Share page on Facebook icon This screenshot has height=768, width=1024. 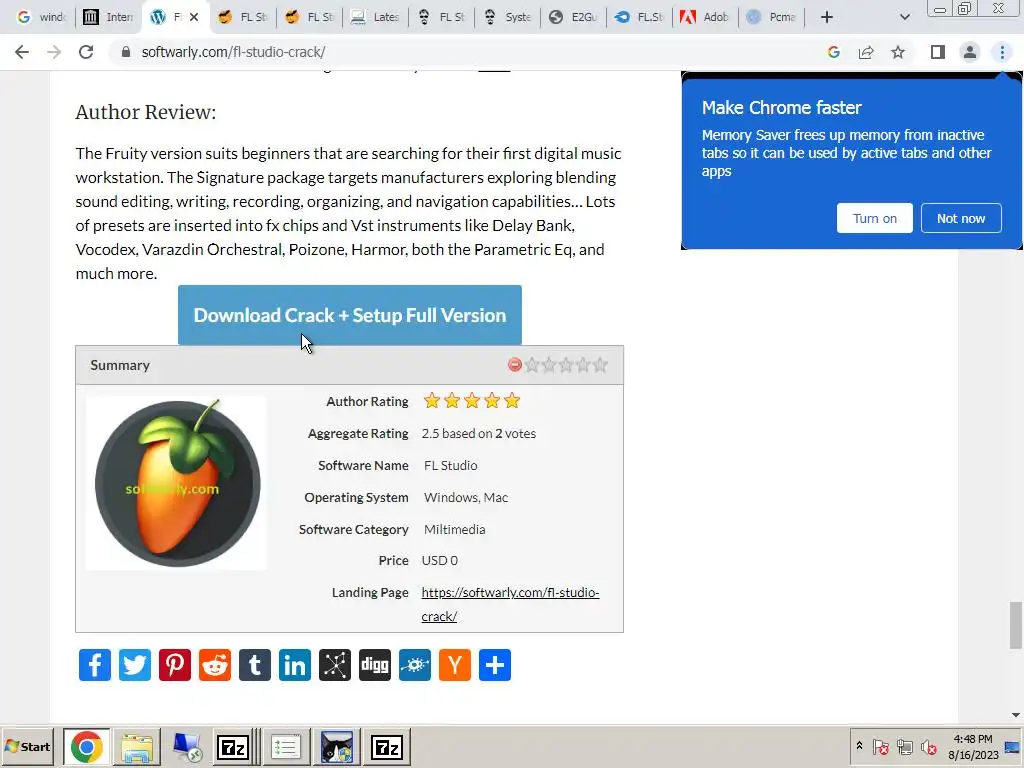tap(95, 665)
